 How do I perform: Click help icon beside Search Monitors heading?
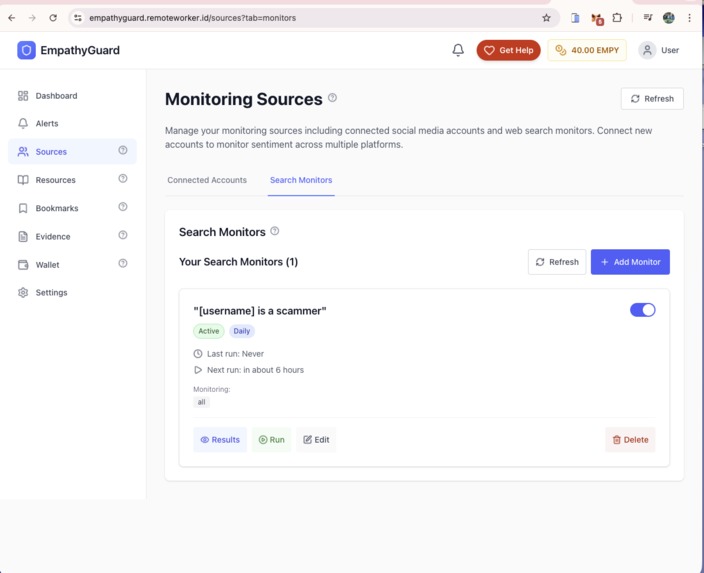coord(275,231)
